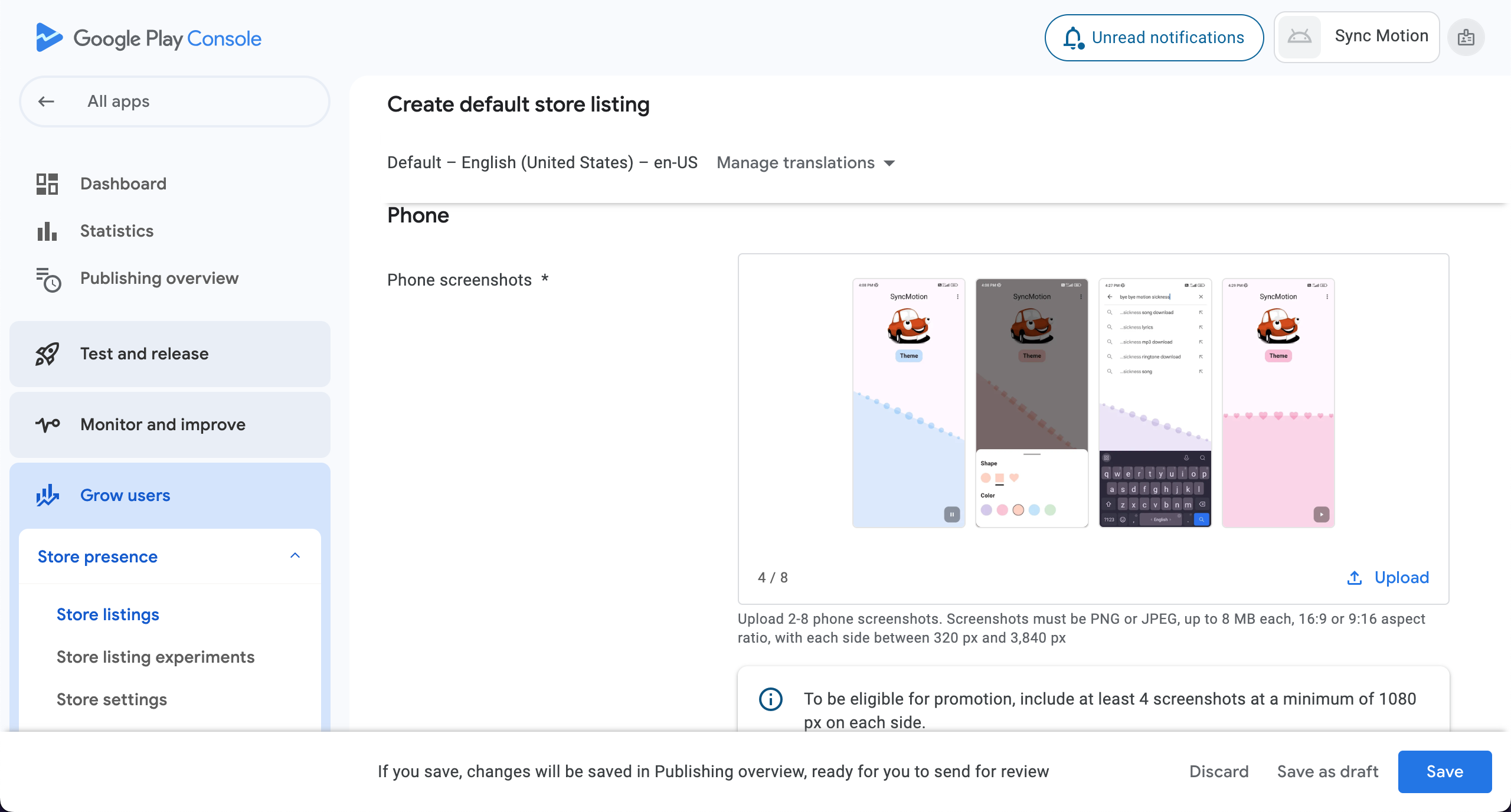The image size is (1511, 812).
Task: Click the Manage translations dropdown arrow
Action: tap(889, 163)
